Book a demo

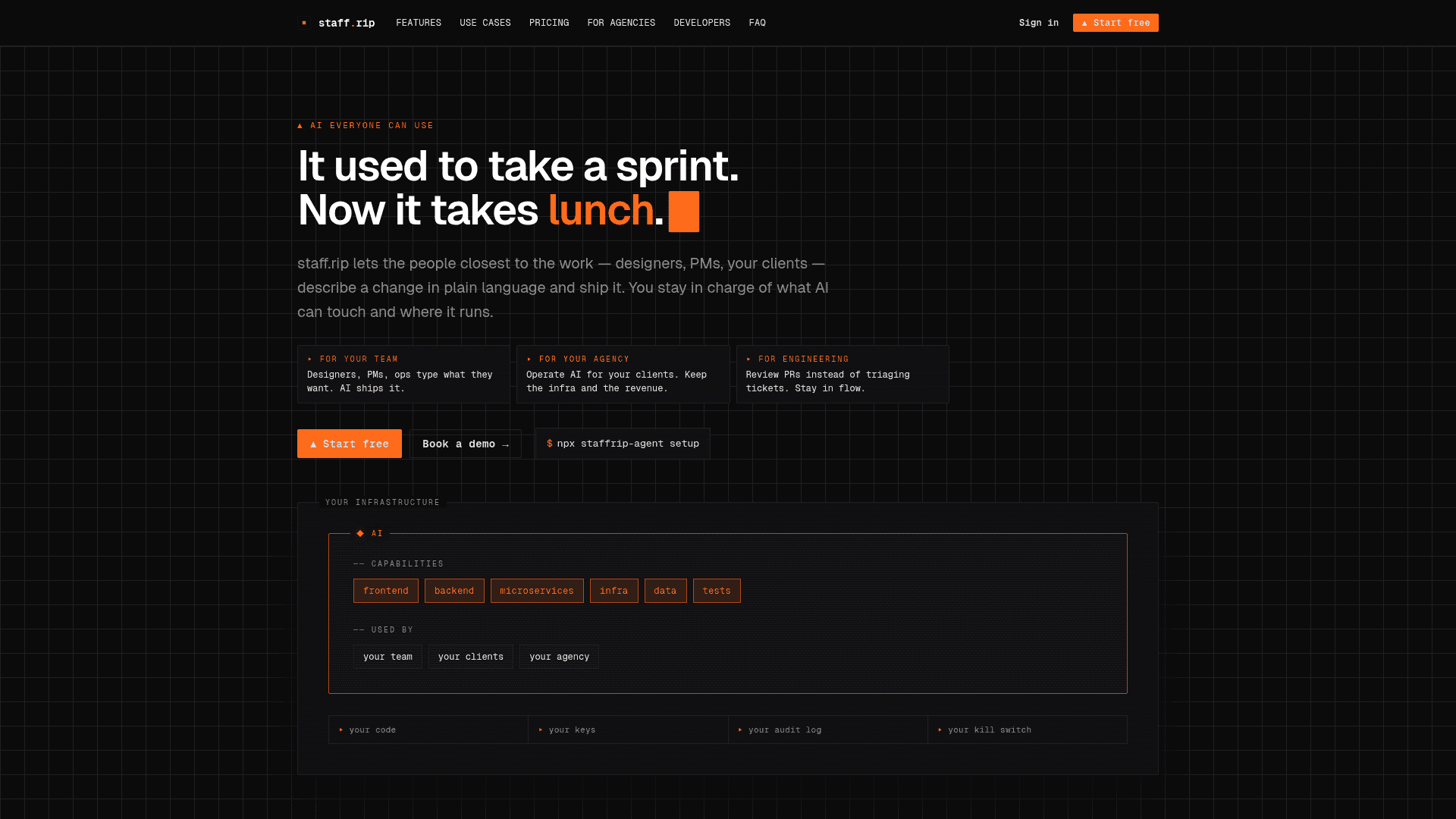coord(466,444)
